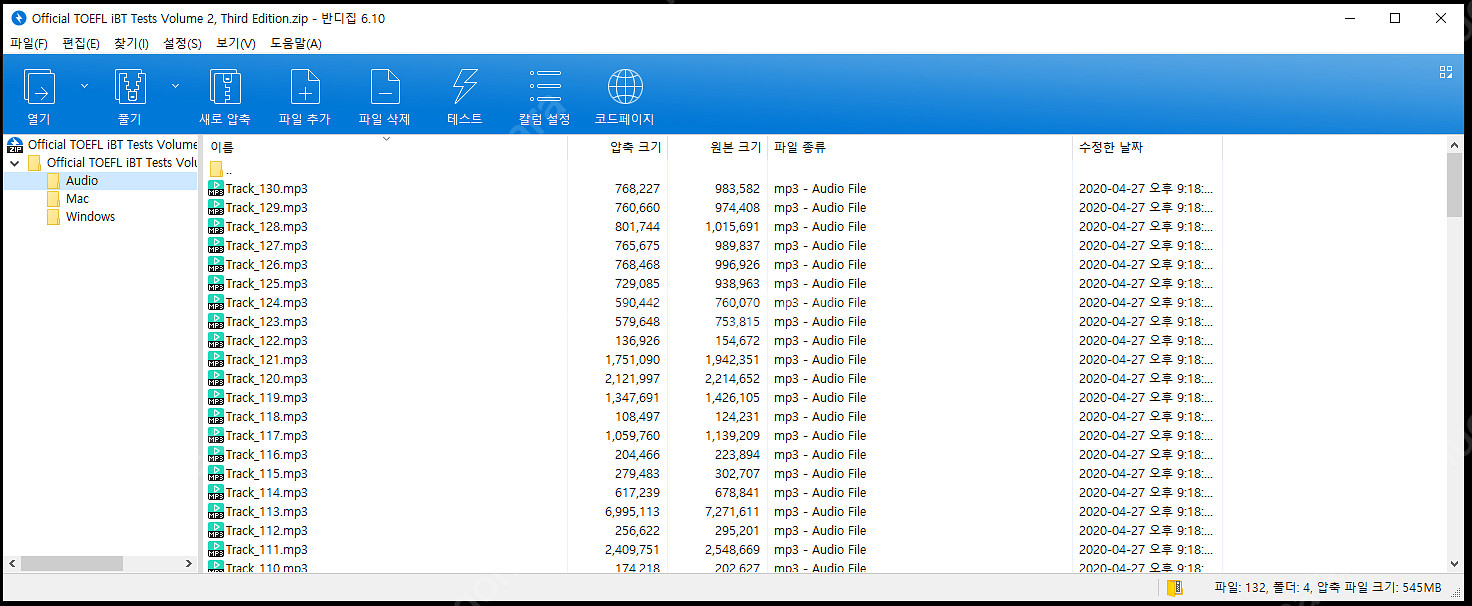Open the 설정(S) menu
The width and height of the screenshot is (1472, 606).
pos(182,43)
